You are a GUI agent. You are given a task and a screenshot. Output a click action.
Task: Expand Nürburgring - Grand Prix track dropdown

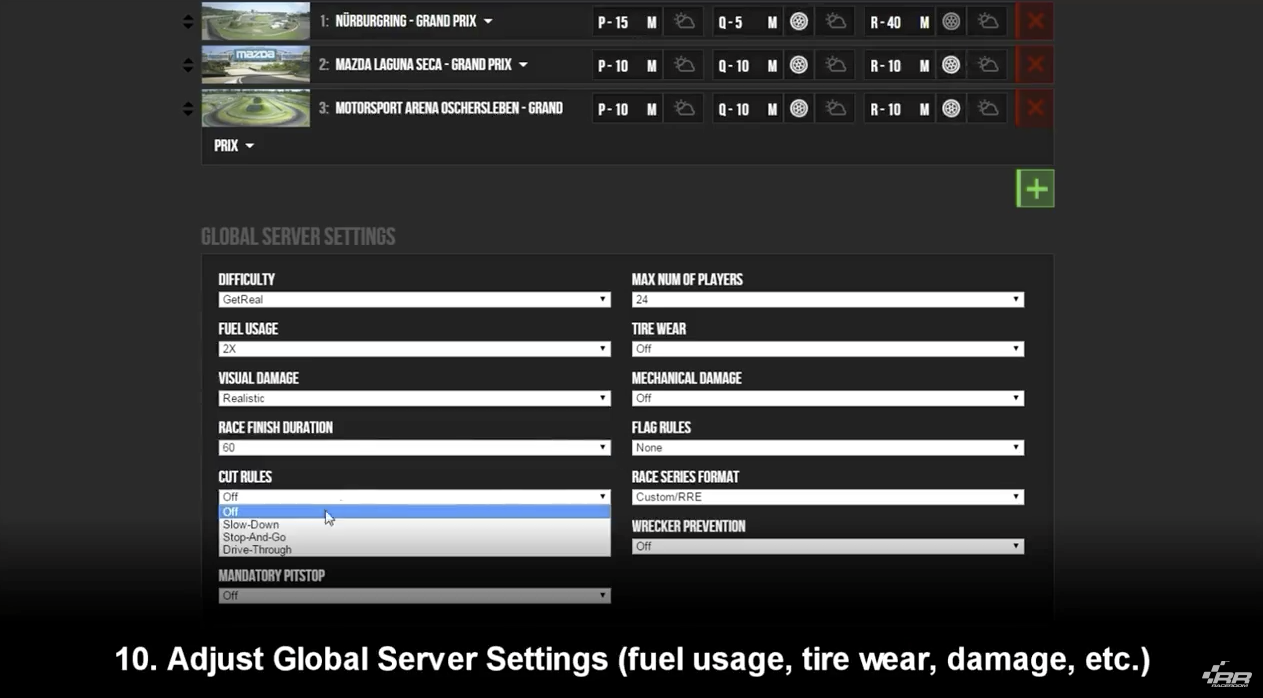488,21
